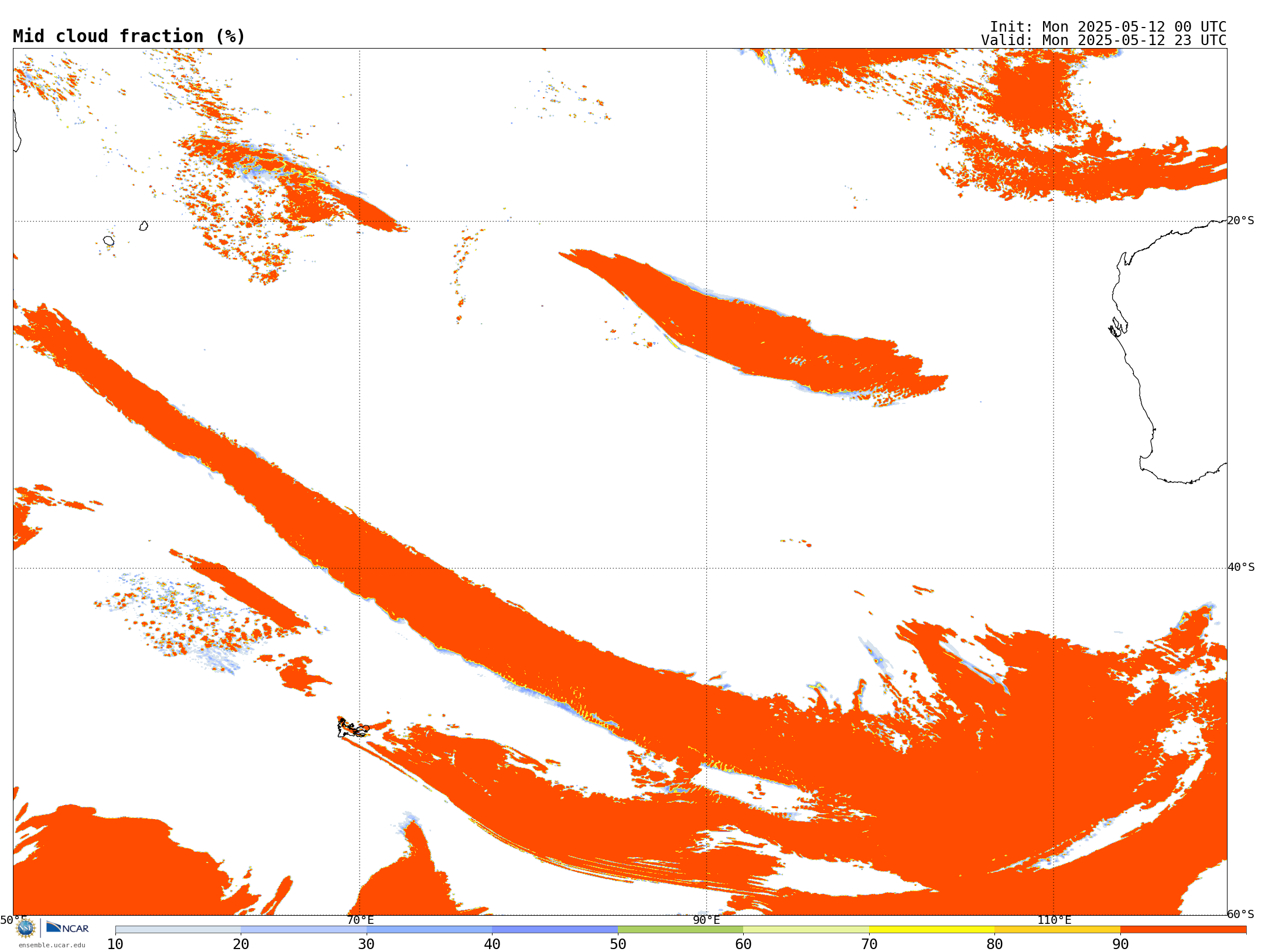Click the '20°S' latitude label
This screenshot has height=952, width=1265.
1241,221
